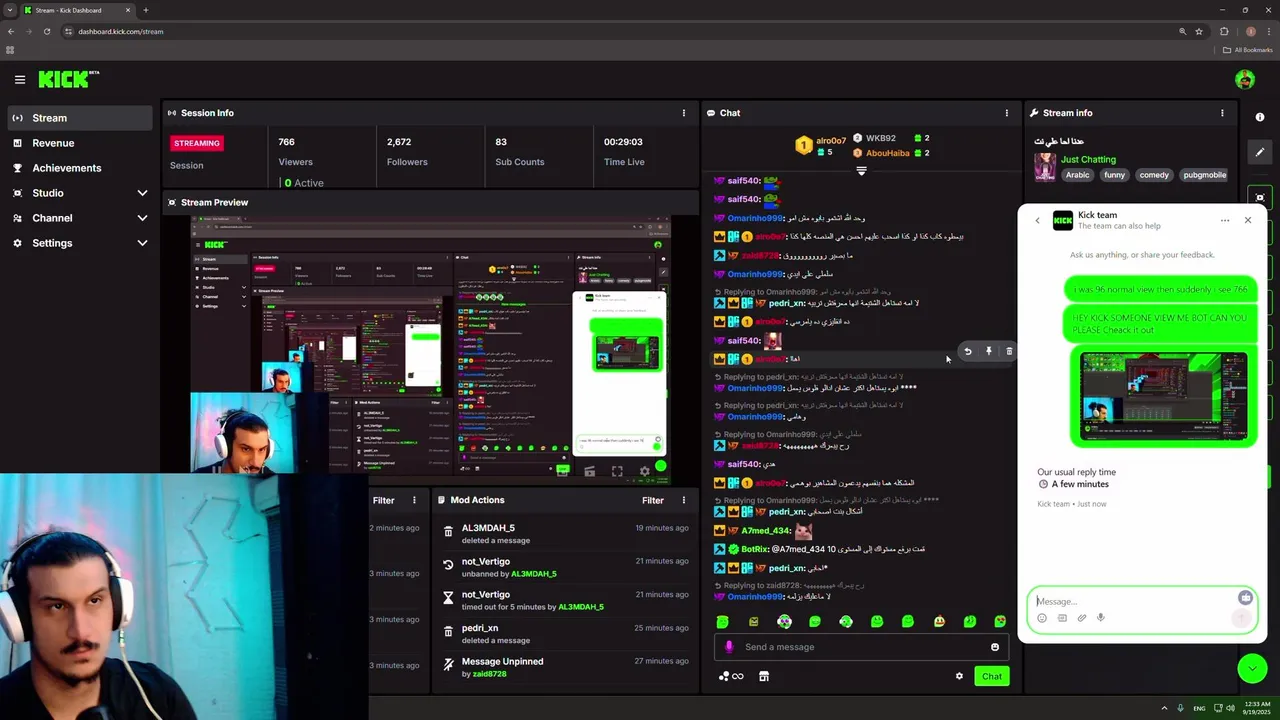This screenshot has height=720, width=1280.
Task: Click Filter in the Mod Actions panel
Action: click(x=653, y=500)
